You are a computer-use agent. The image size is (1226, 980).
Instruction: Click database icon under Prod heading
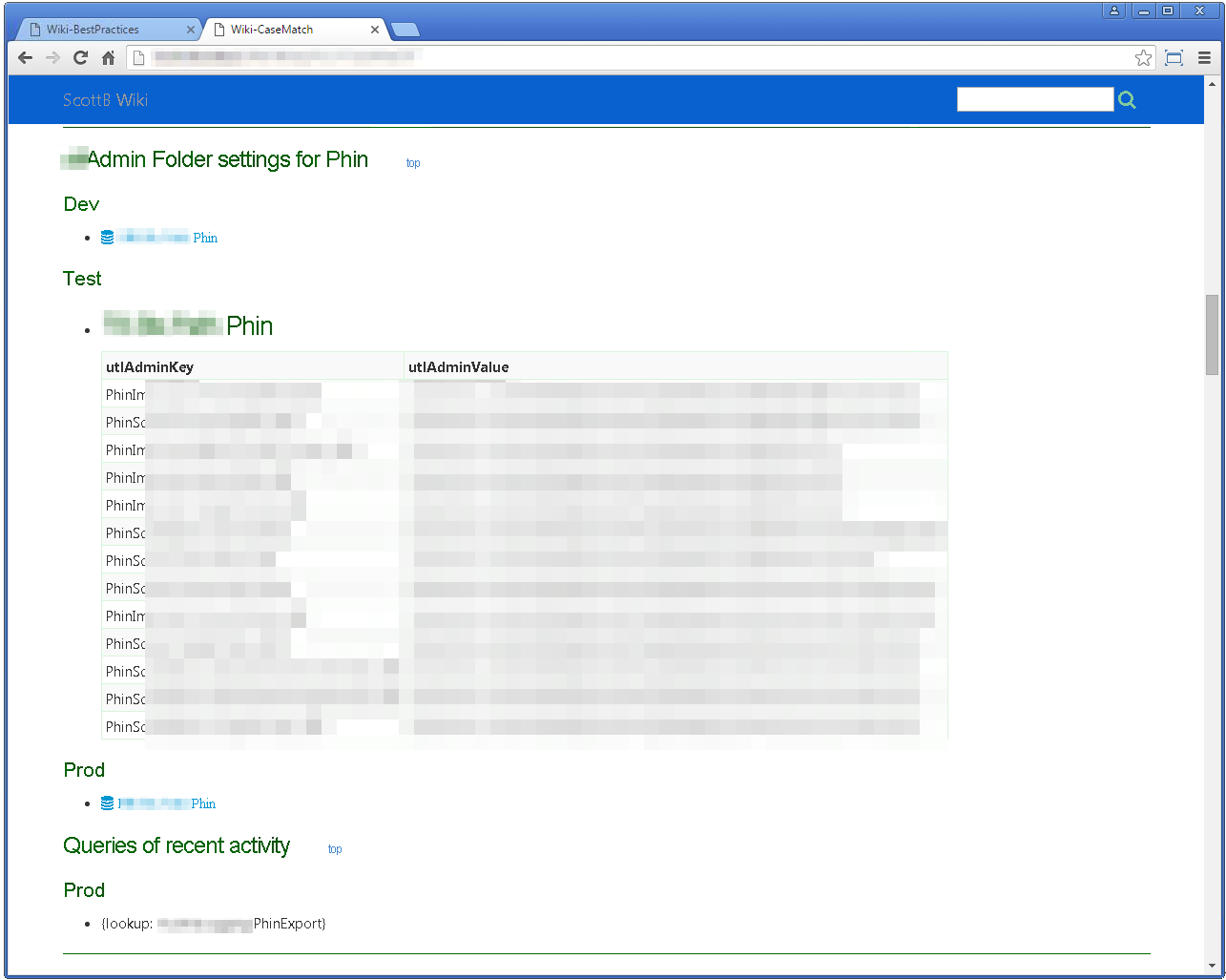click(x=107, y=803)
